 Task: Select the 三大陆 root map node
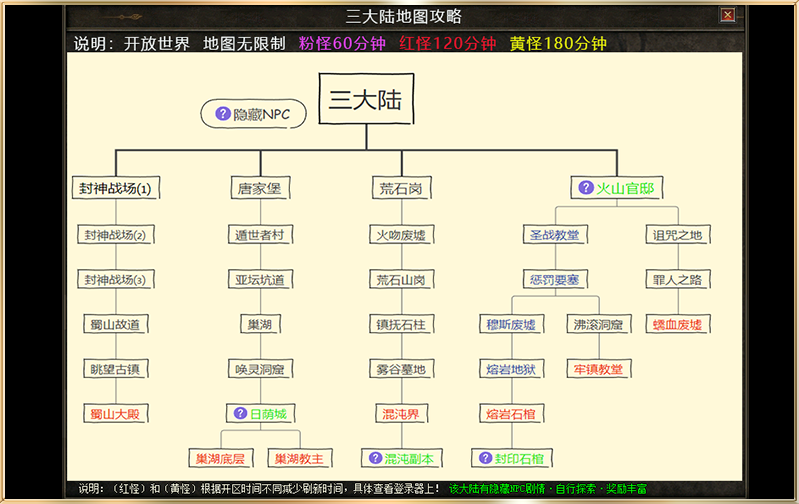click(366, 100)
